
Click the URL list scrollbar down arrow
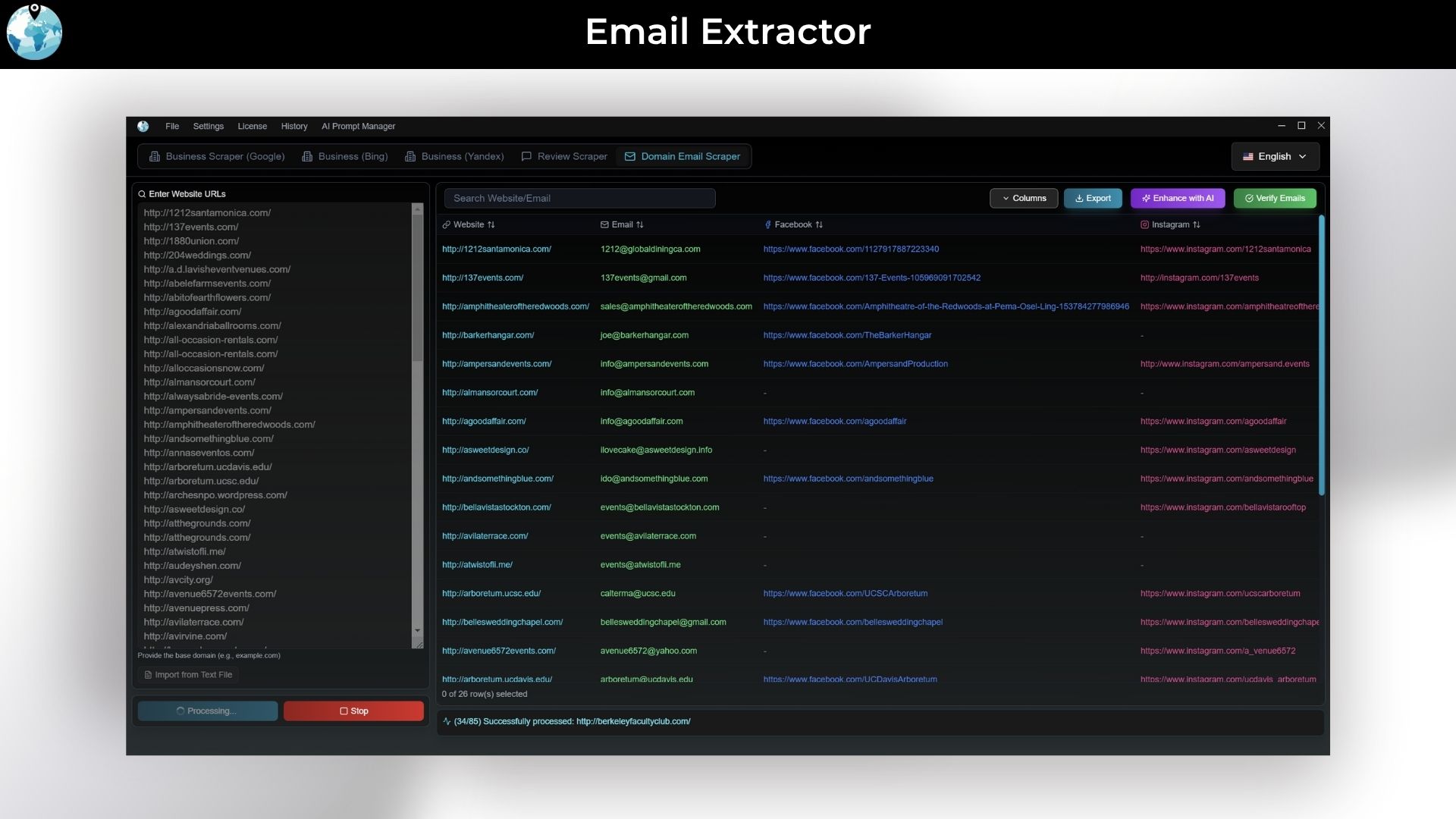tap(417, 631)
